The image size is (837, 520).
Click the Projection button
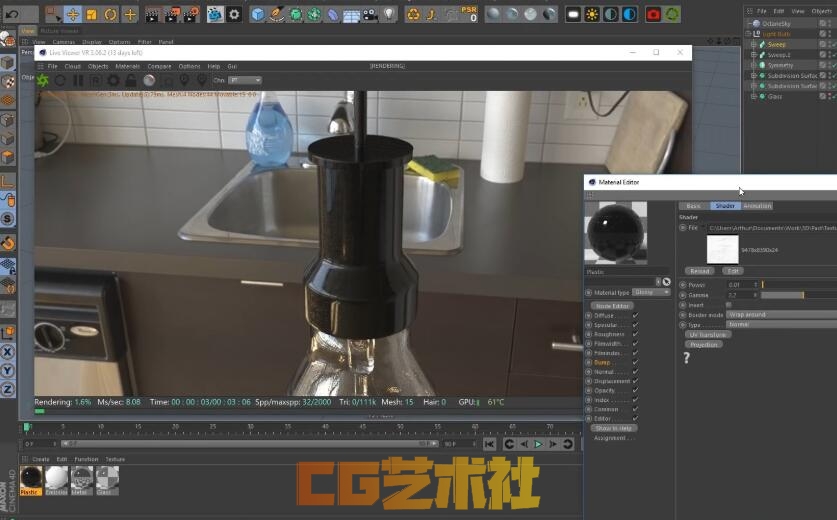click(703, 345)
